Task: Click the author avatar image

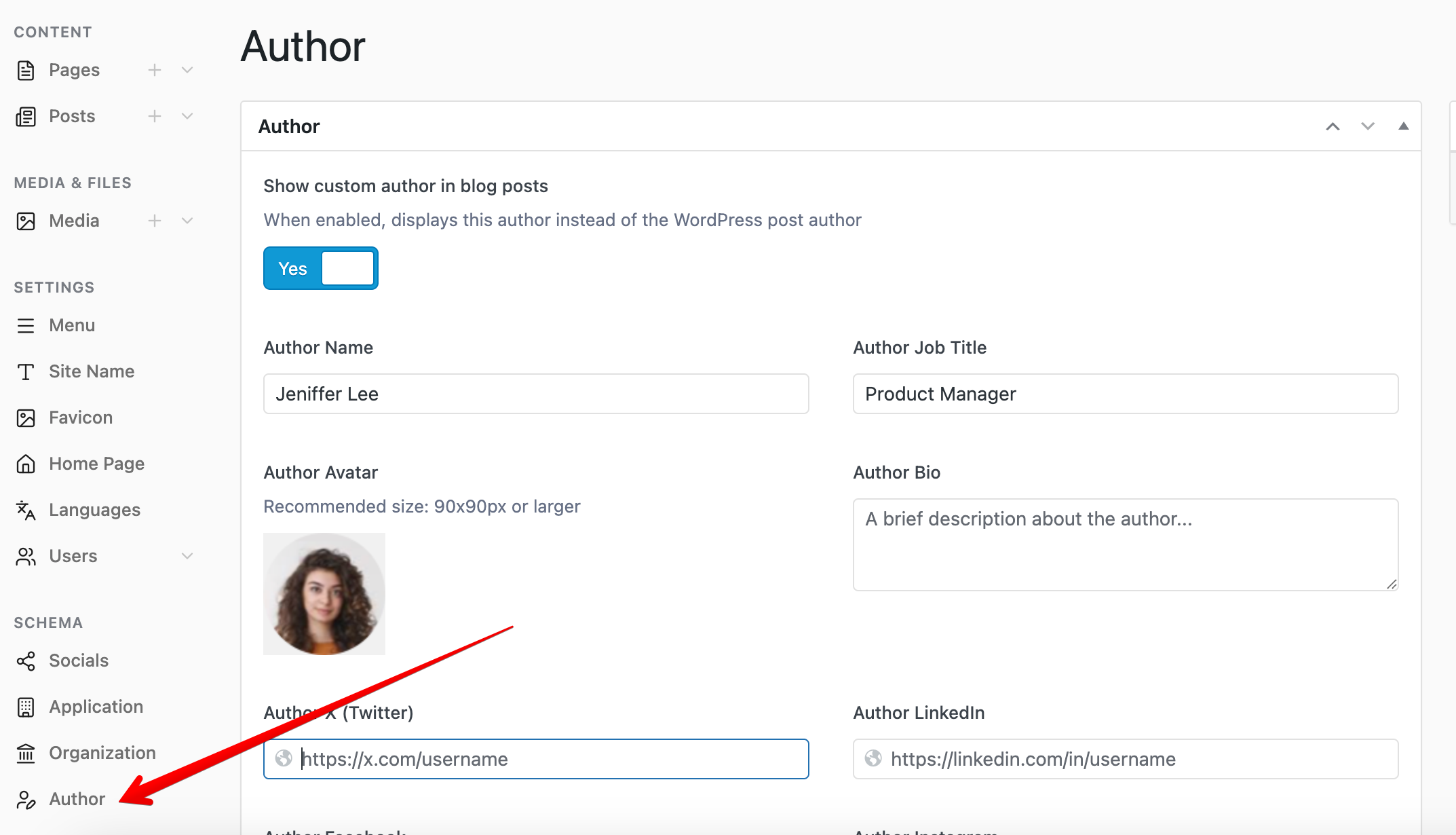Action: point(324,594)
